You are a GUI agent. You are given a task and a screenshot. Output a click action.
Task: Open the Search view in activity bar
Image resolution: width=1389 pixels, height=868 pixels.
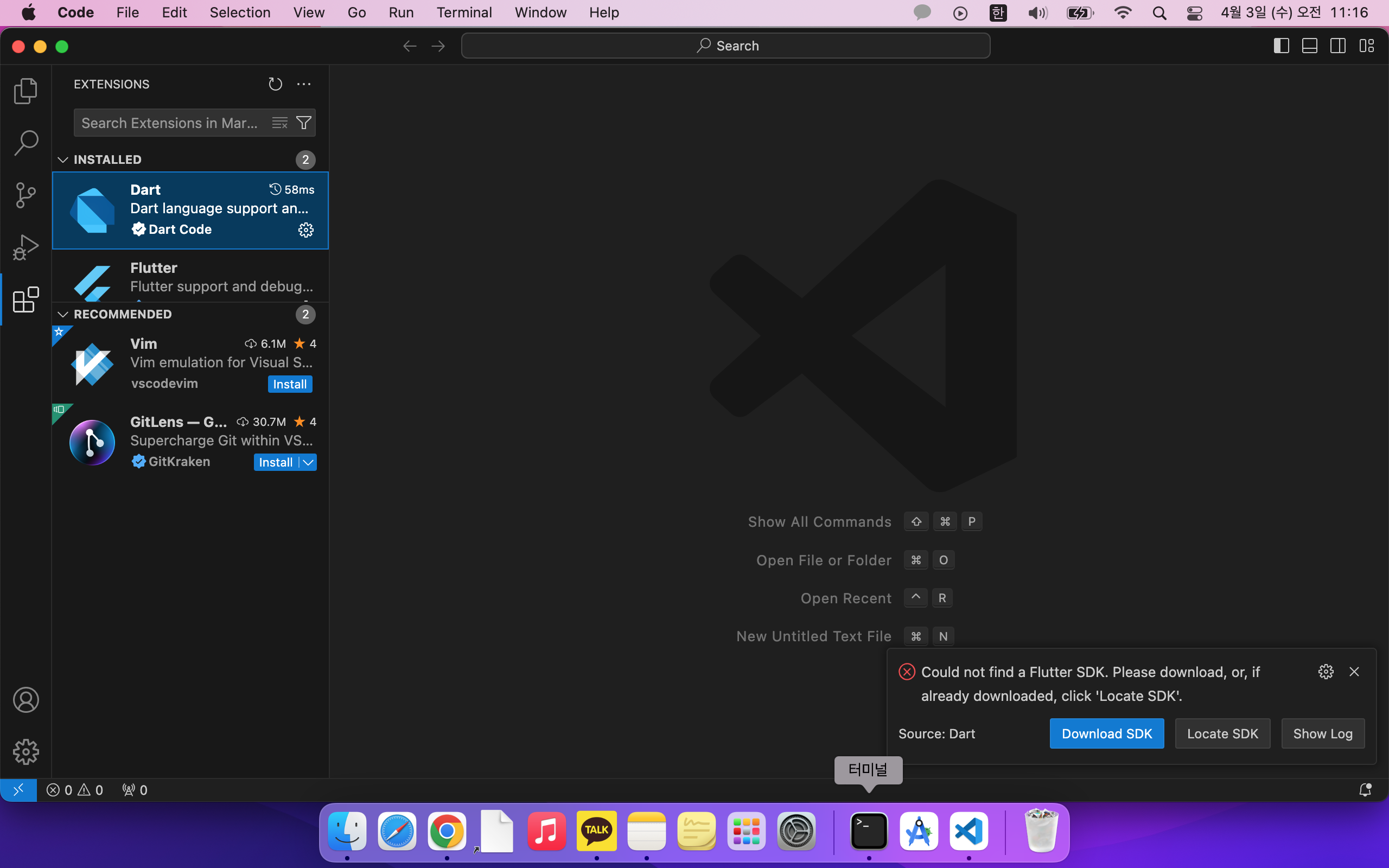click(26, 143)
